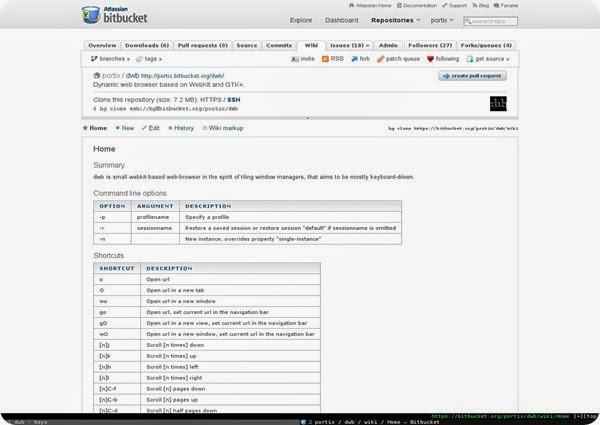
Task: Select the Wiki tab
Action: tap(311, 46)
